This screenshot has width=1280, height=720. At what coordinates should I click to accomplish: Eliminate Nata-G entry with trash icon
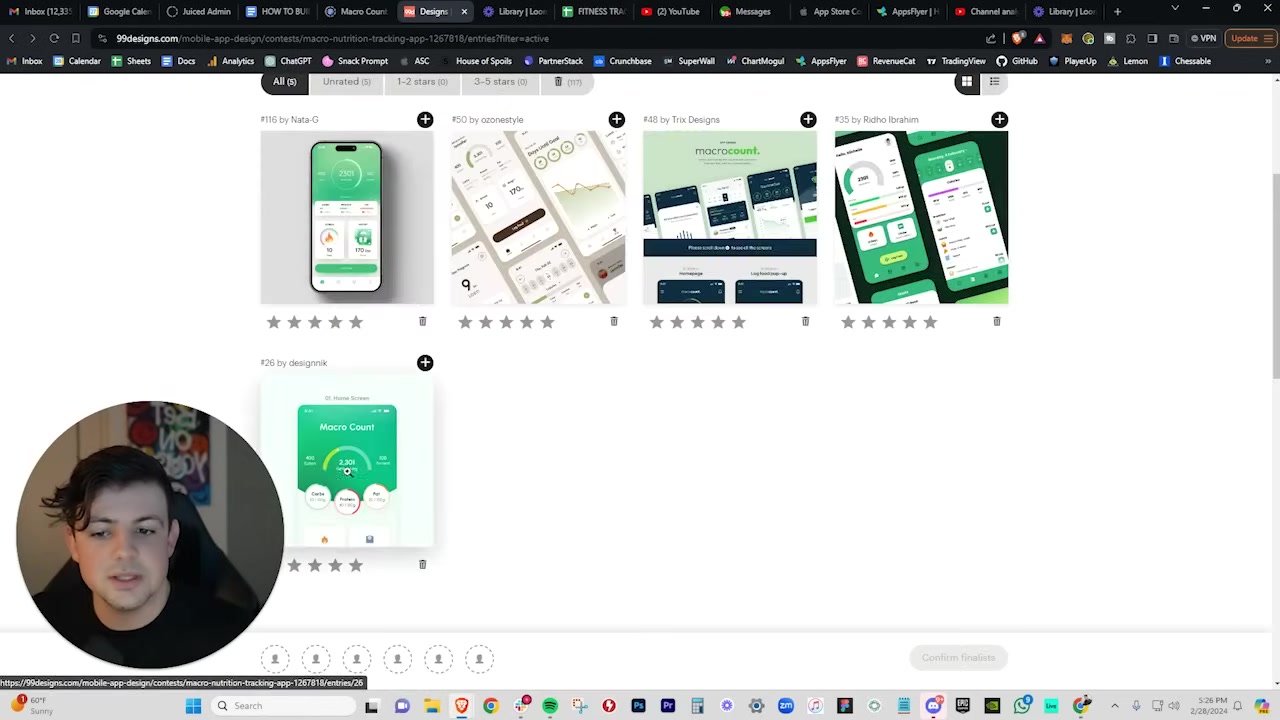[x=422, y=321]
